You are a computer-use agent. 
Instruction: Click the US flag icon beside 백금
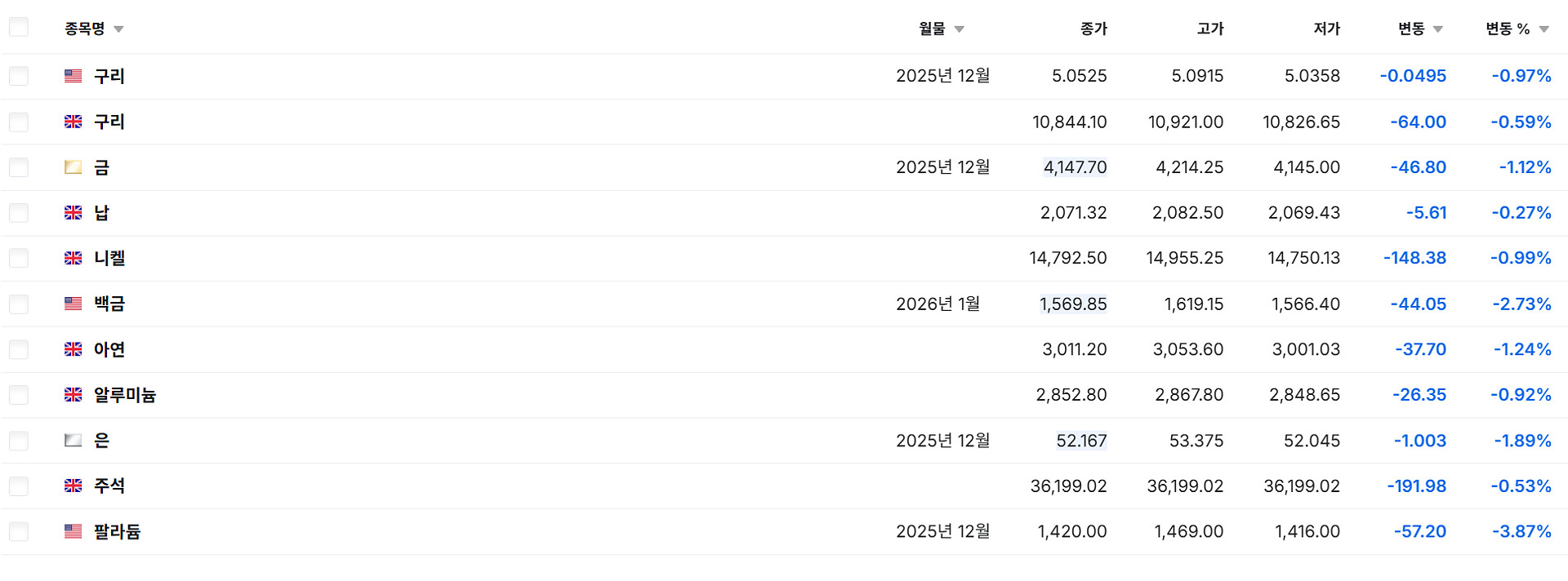[x=73, y=304]
